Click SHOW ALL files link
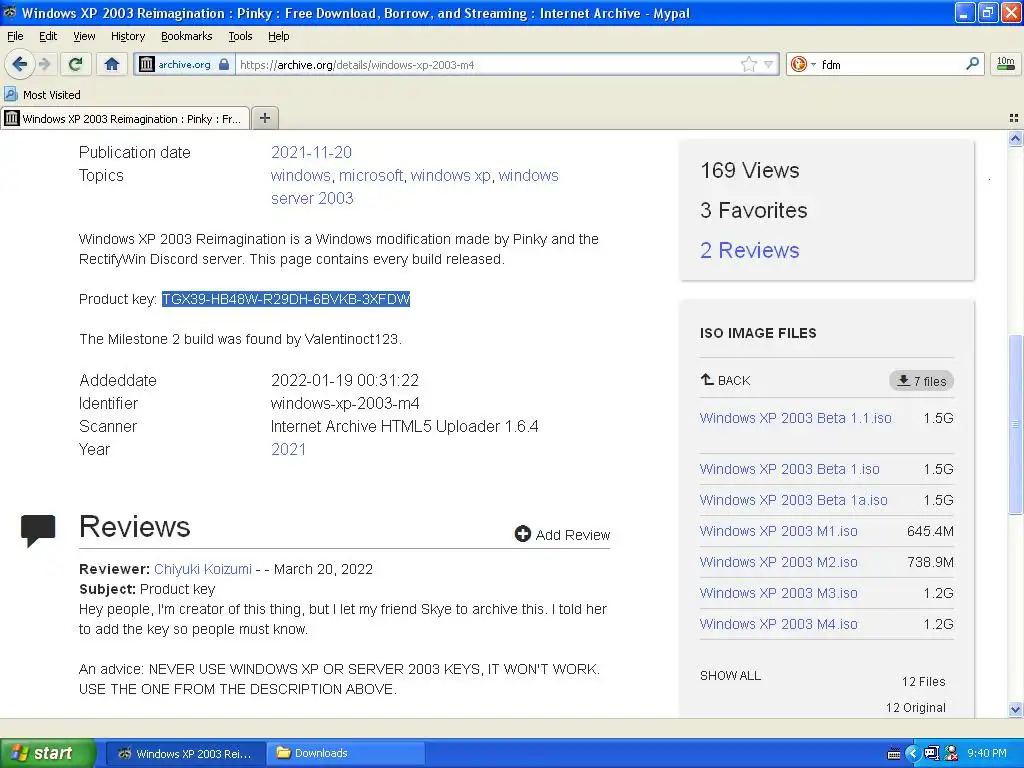This screenshot has height=768, width=1024. click(730, 675)
